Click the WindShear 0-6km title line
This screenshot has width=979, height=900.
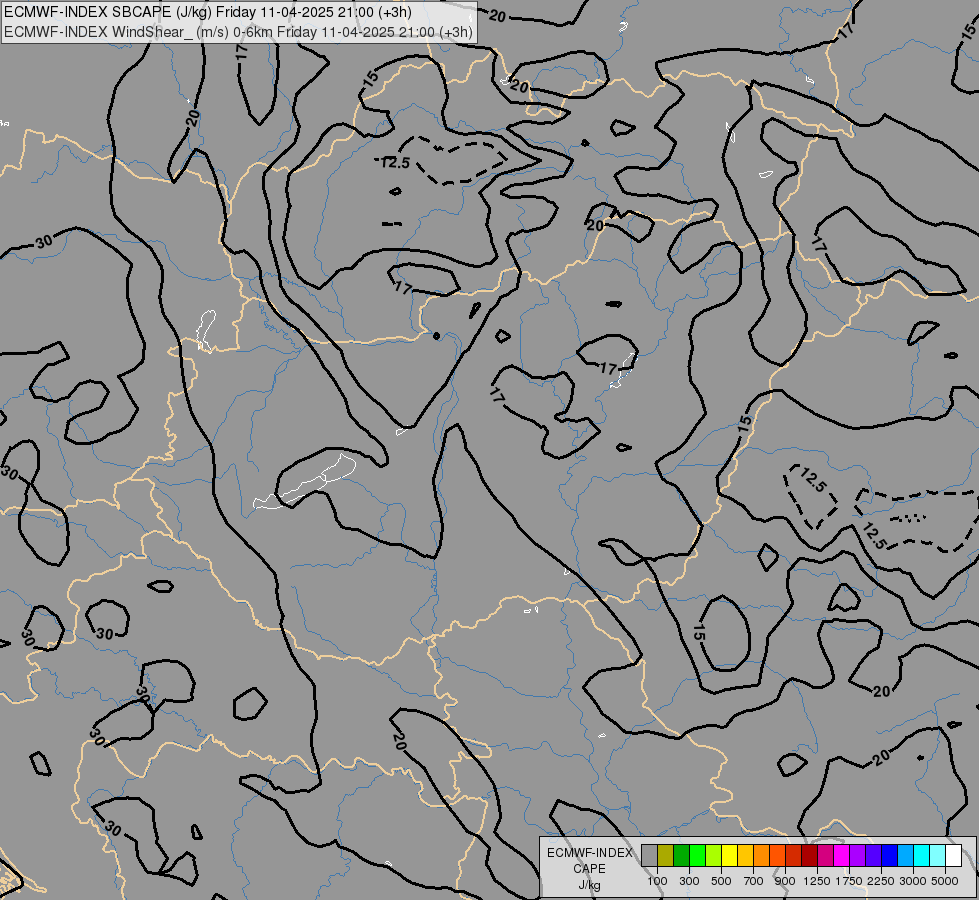[238, 31]
